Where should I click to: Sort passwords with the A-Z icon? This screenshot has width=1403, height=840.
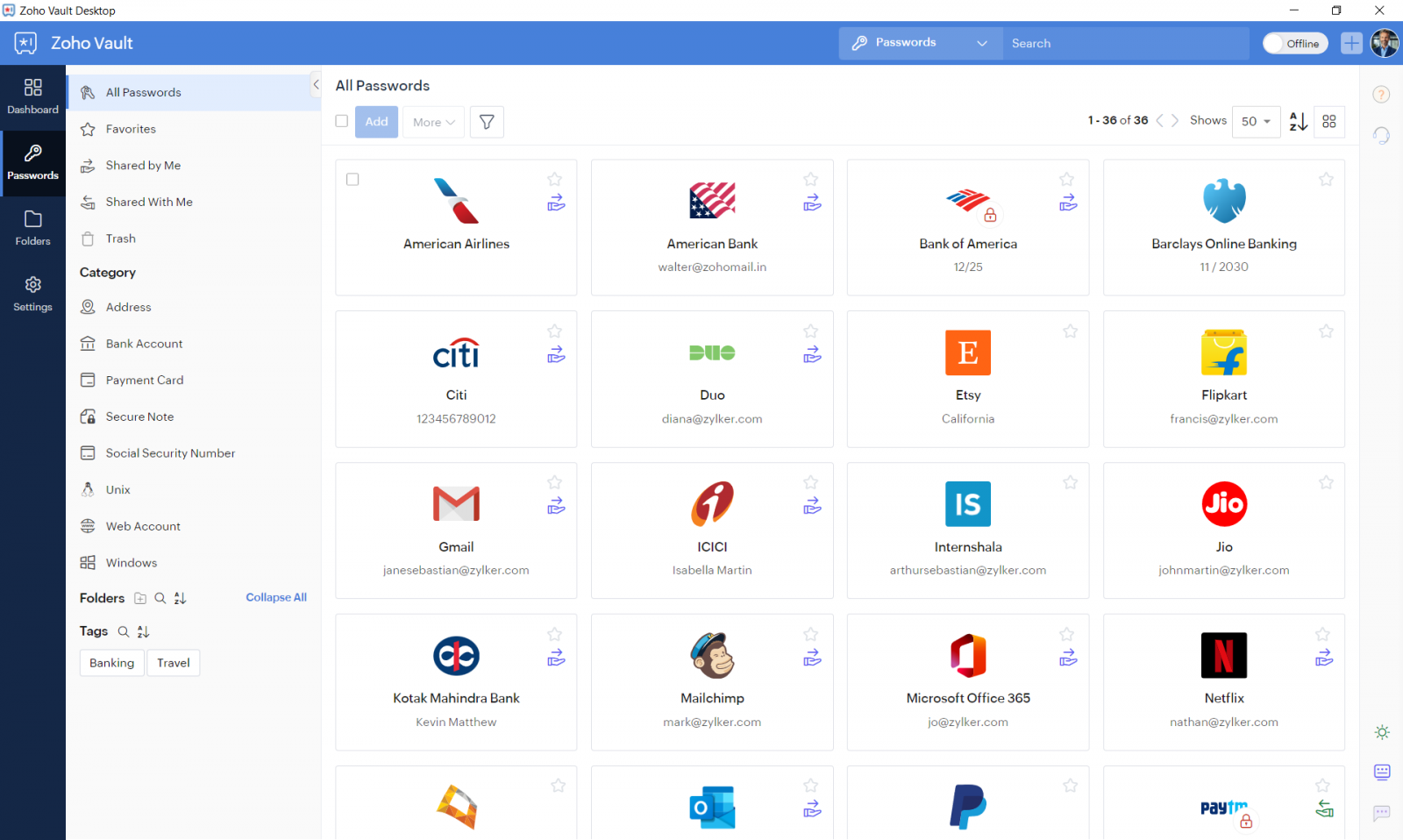point(1298,122)
